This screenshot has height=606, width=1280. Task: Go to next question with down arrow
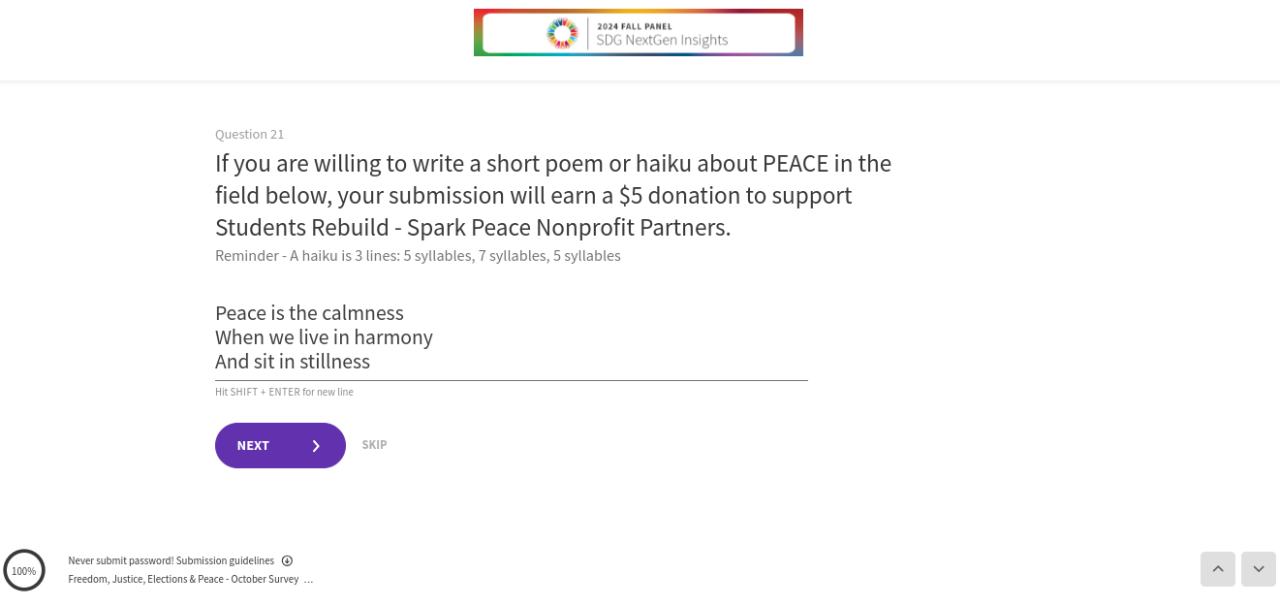1258,569
